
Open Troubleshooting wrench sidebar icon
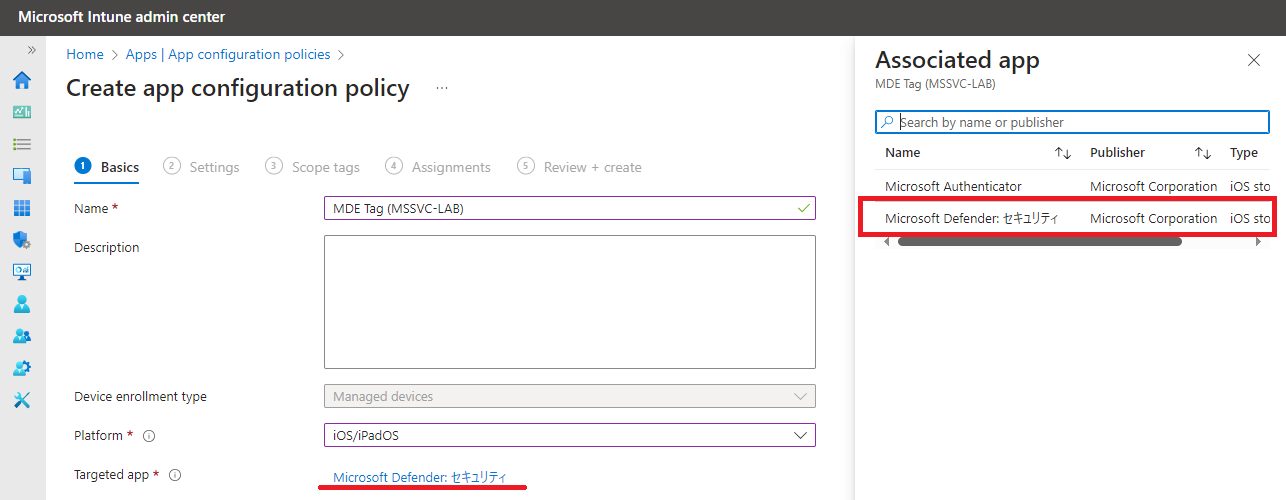[22, 400]
